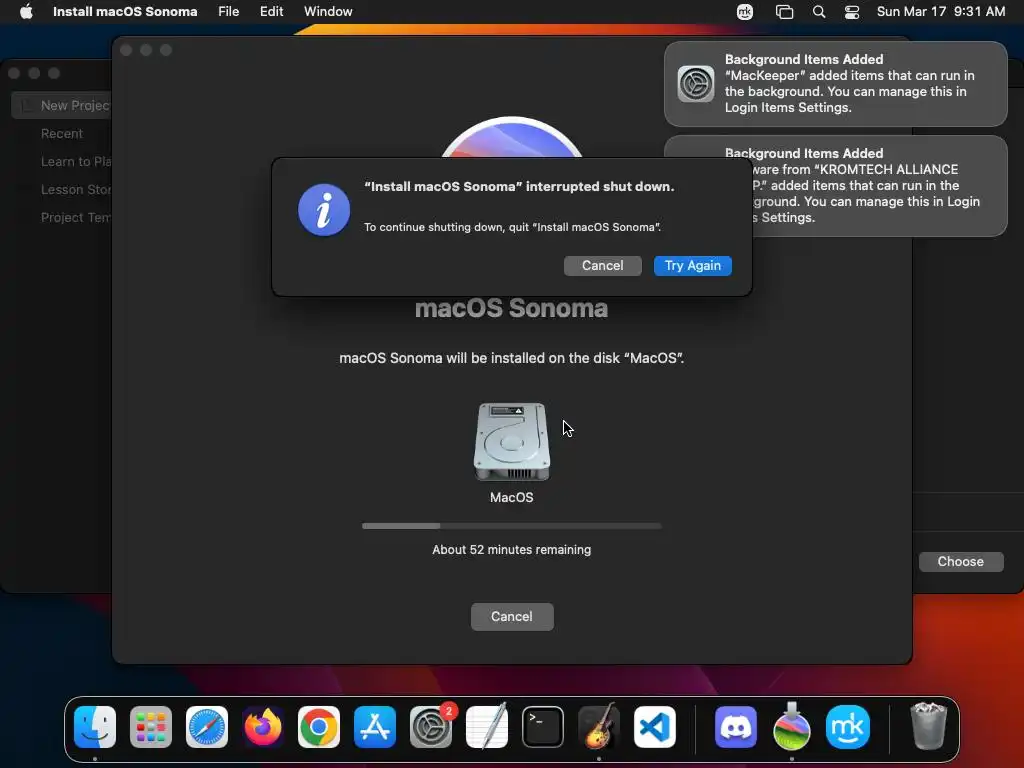Click Cancel in the shutdown interrupted dialog
The width and height of the screenshot is (1024, 768).
602,266
